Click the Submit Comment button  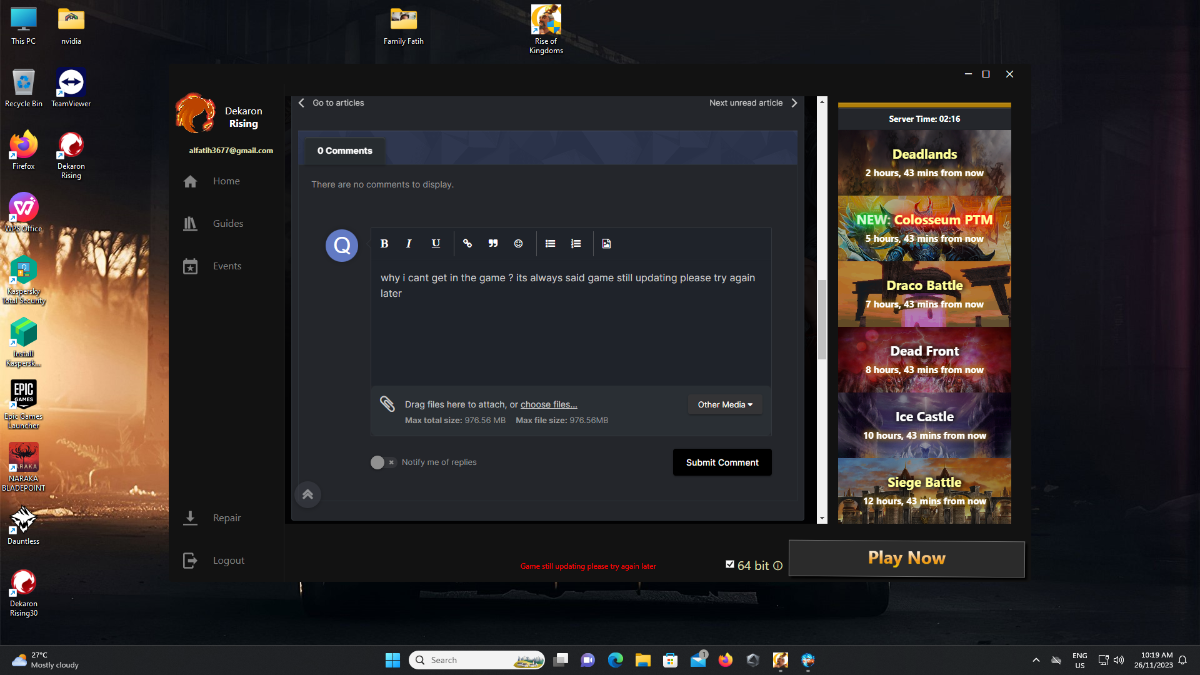tap(722, 462)
